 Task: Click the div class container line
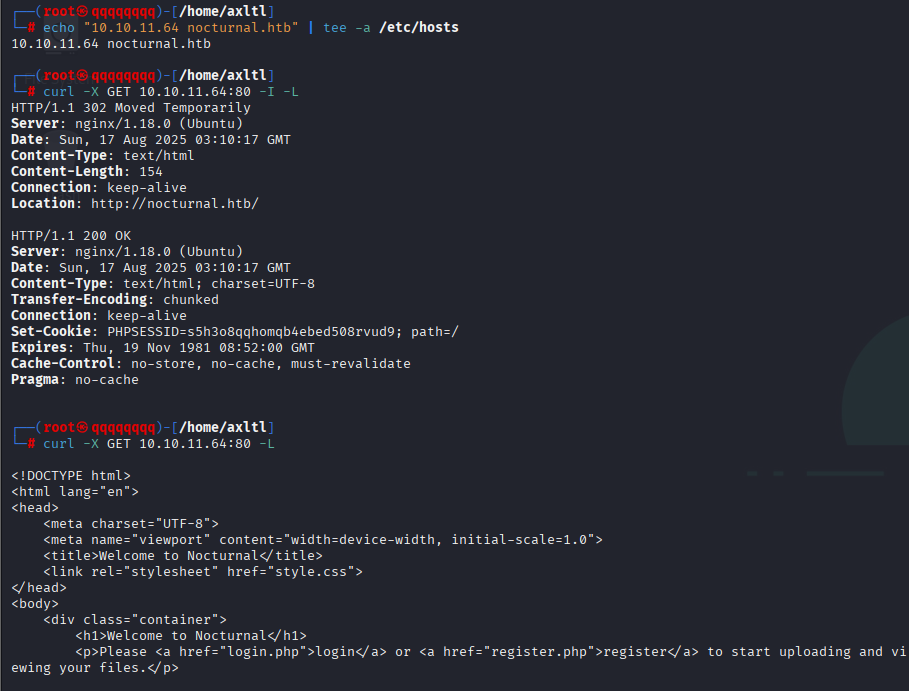(x=135, y=619)
